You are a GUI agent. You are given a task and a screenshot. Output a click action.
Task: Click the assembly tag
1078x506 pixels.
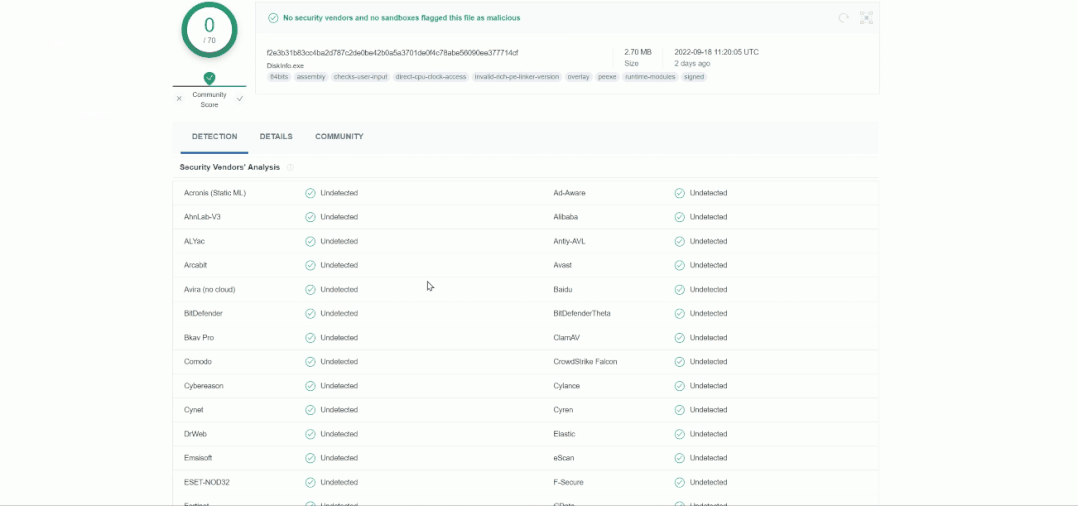311,77
